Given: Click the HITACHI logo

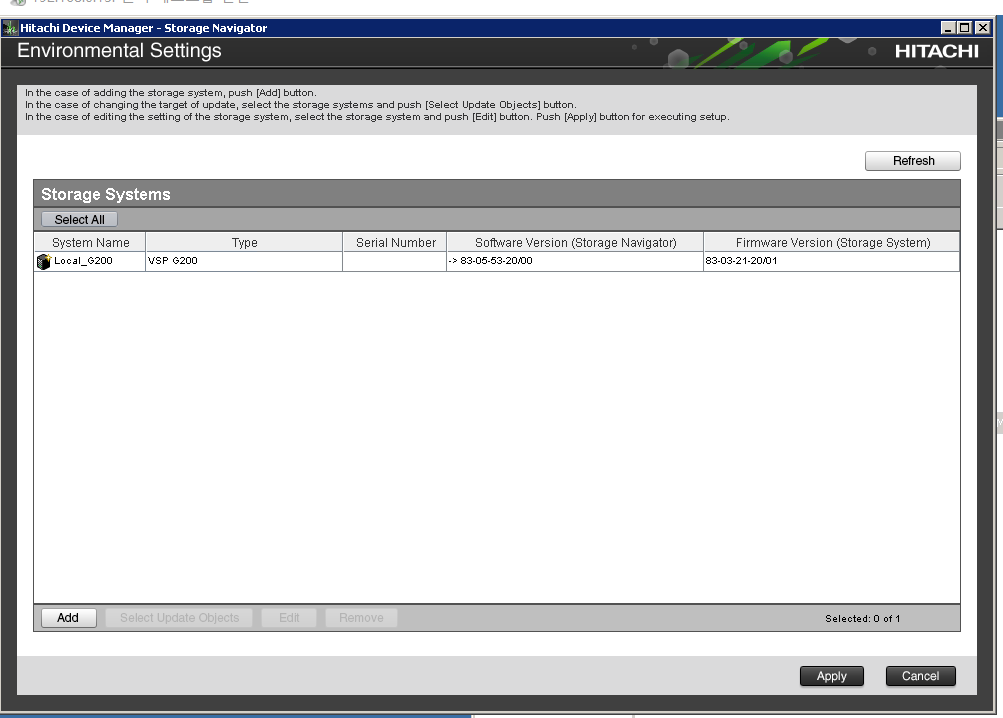Looking at the screenshot, I should point(936,51).
